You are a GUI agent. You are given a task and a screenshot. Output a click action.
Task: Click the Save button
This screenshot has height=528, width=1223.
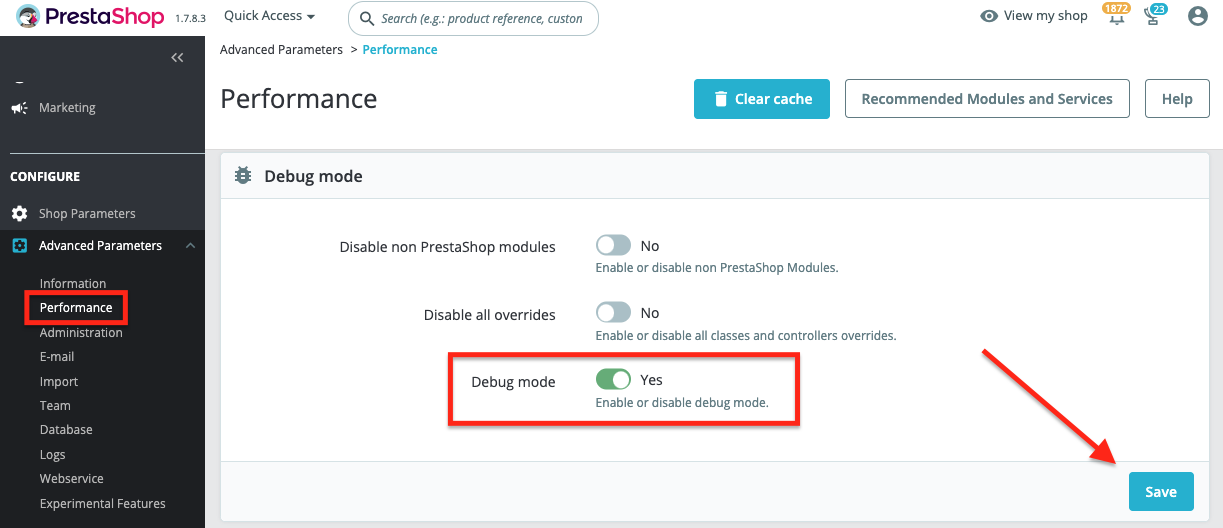(1160, 492)
